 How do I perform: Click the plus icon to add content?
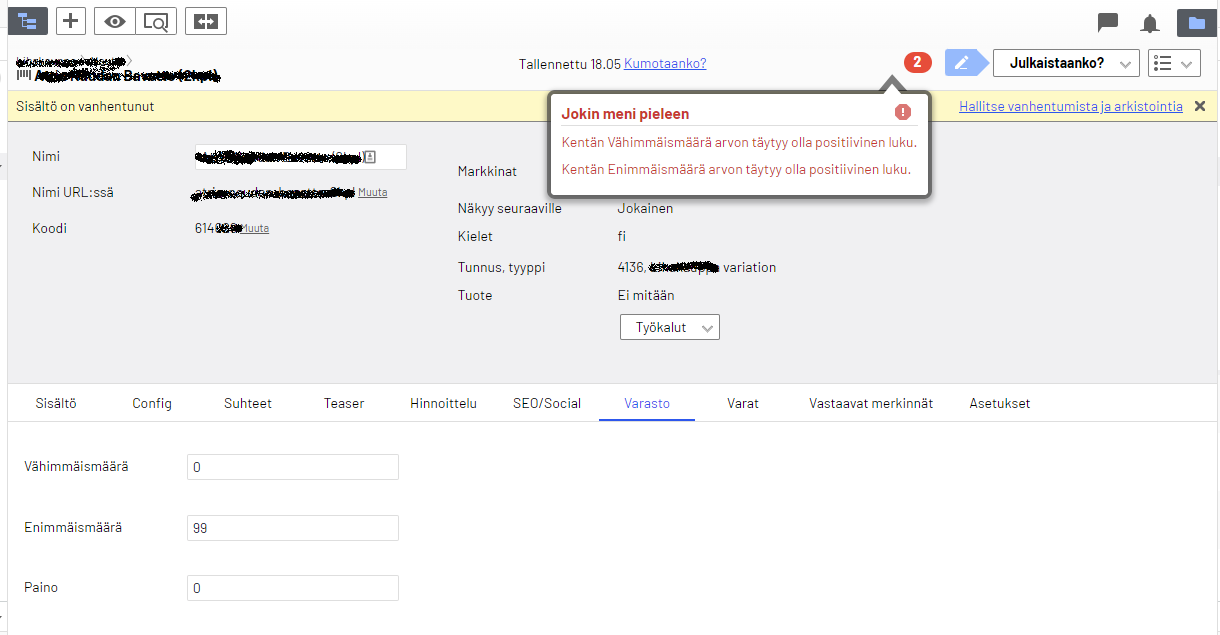(x=70, y=21)
